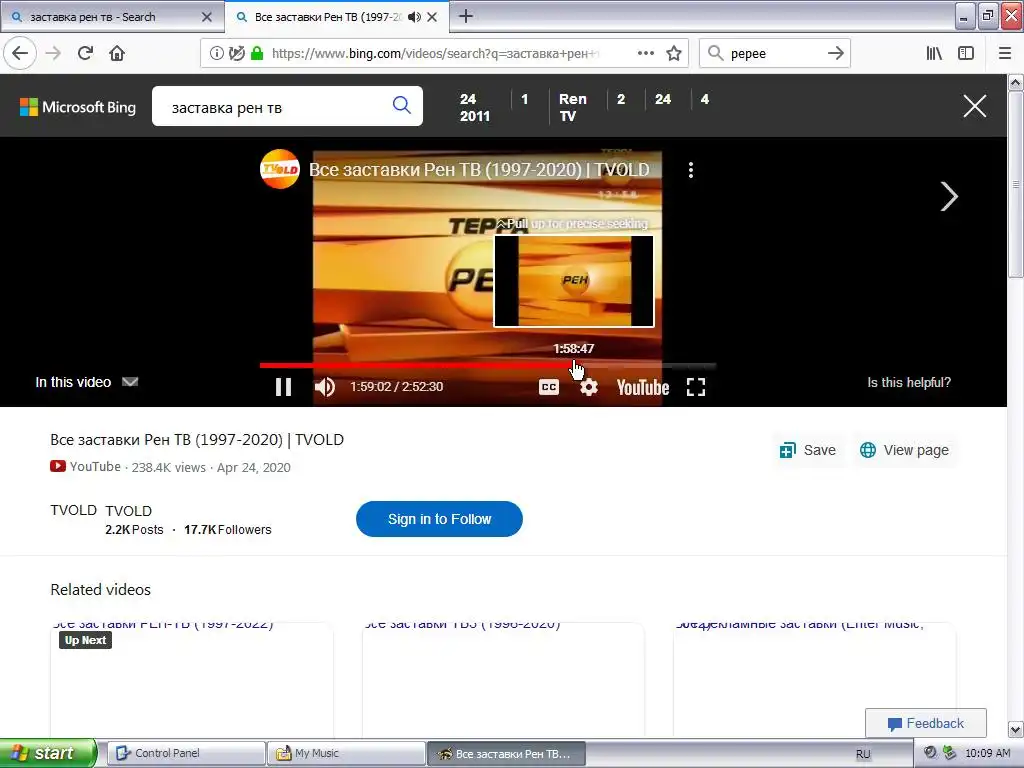Toggle closed captions CC button
Image resolution: width=1024 pixels, height=768 pixels.
549,387
